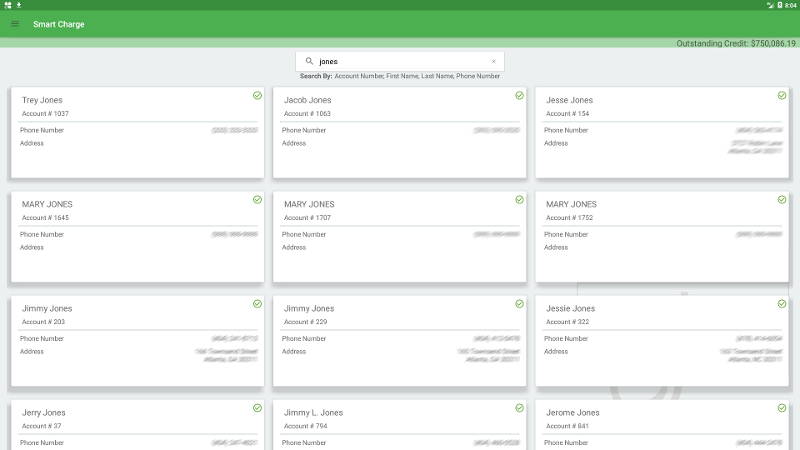Viewport: 800px width, 450px height.
Task: Focus the search box containing "jones"
Action: [x=399, y=61]
